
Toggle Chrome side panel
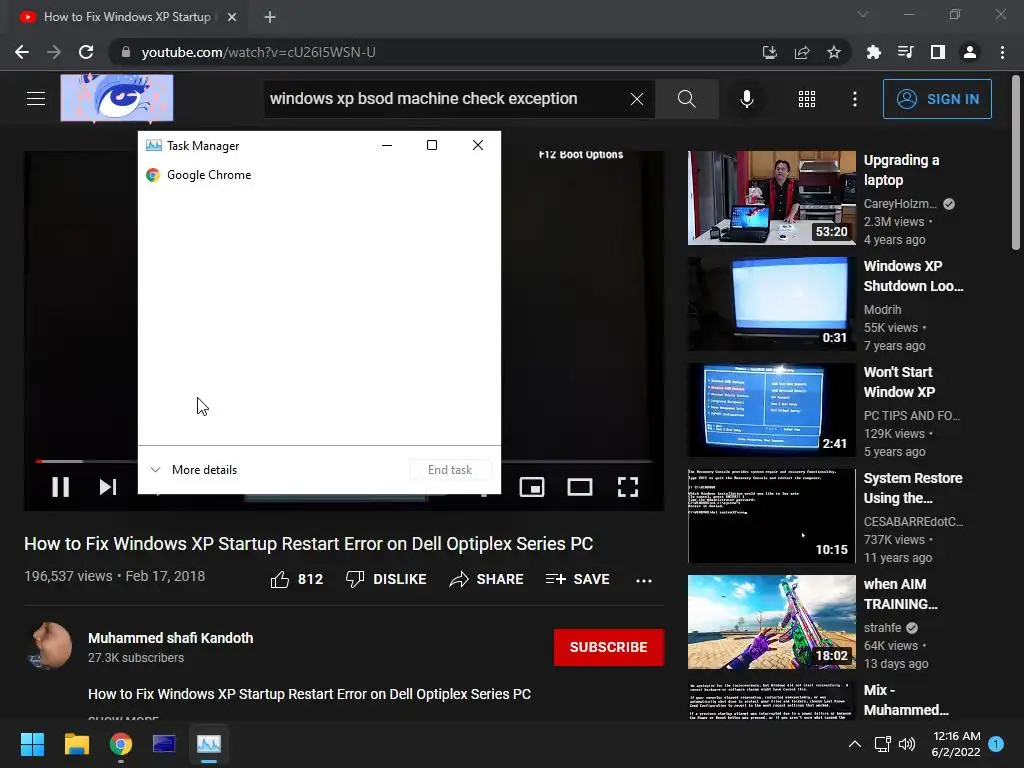938,52
